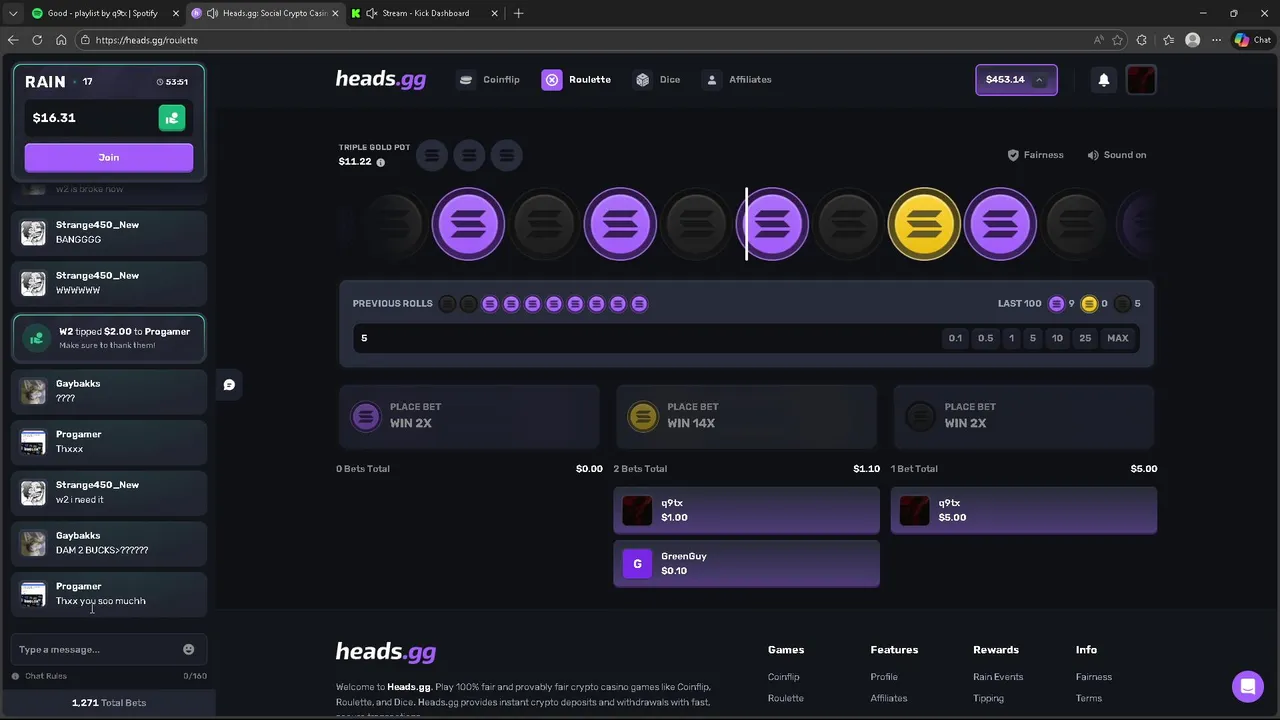Select the 25 bet preset

(x=1085, y=338)
